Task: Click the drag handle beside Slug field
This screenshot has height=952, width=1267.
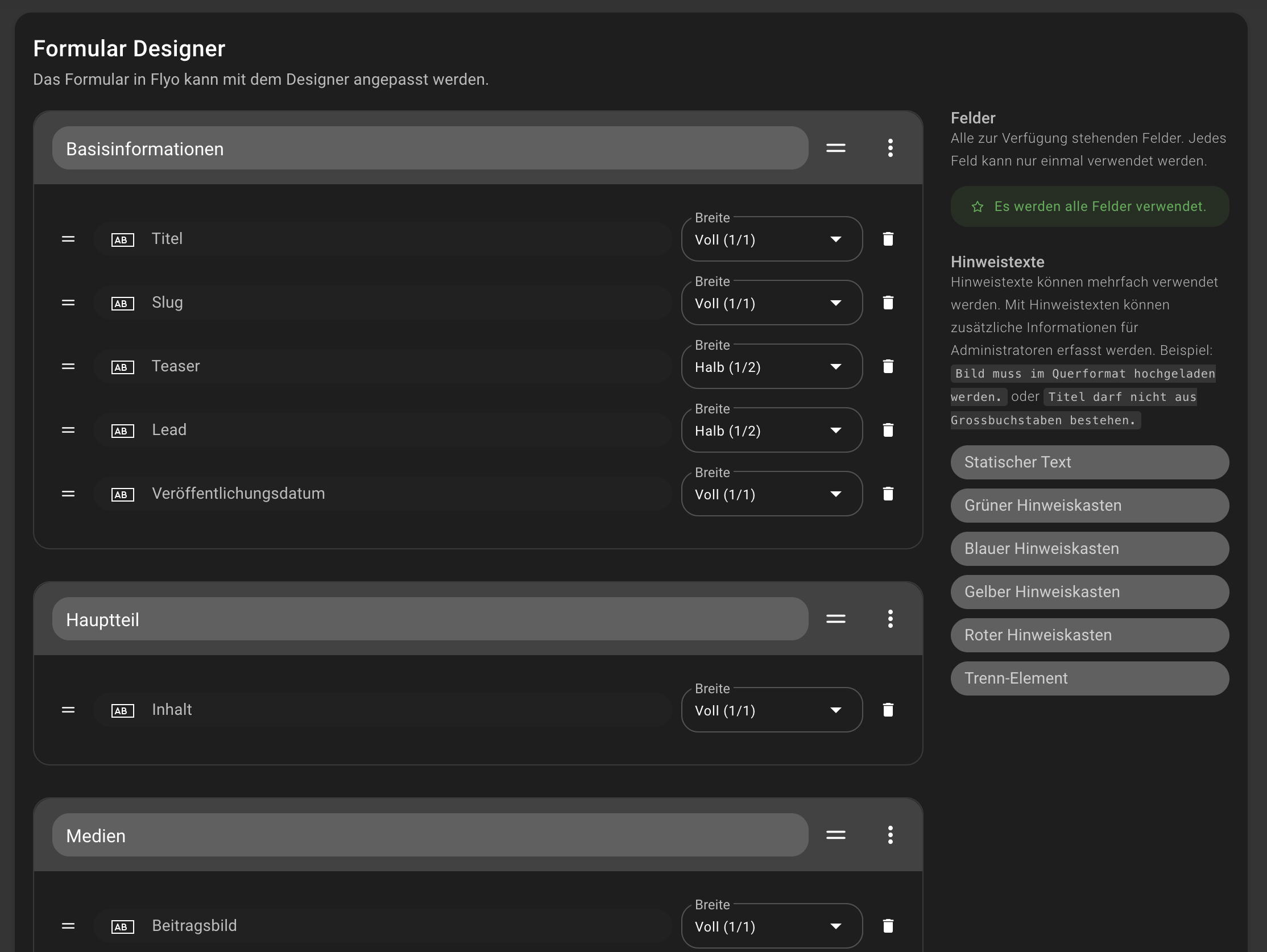Action: click(68, 303)
